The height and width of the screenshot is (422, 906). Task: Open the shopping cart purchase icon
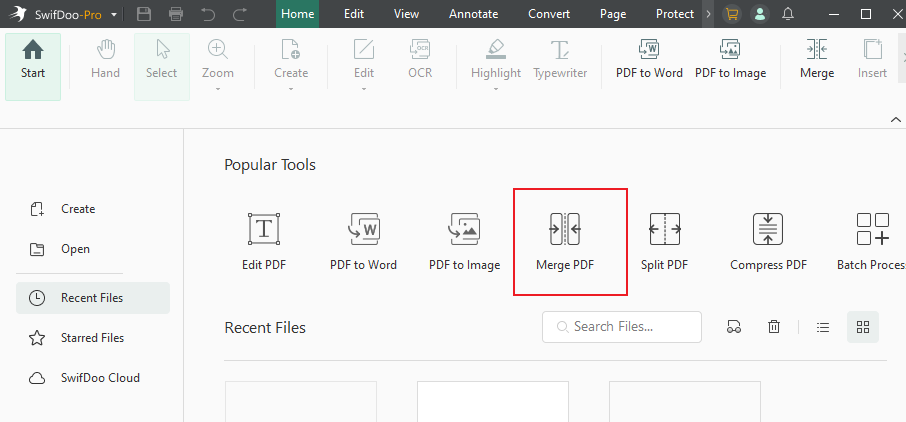point(732,14)
